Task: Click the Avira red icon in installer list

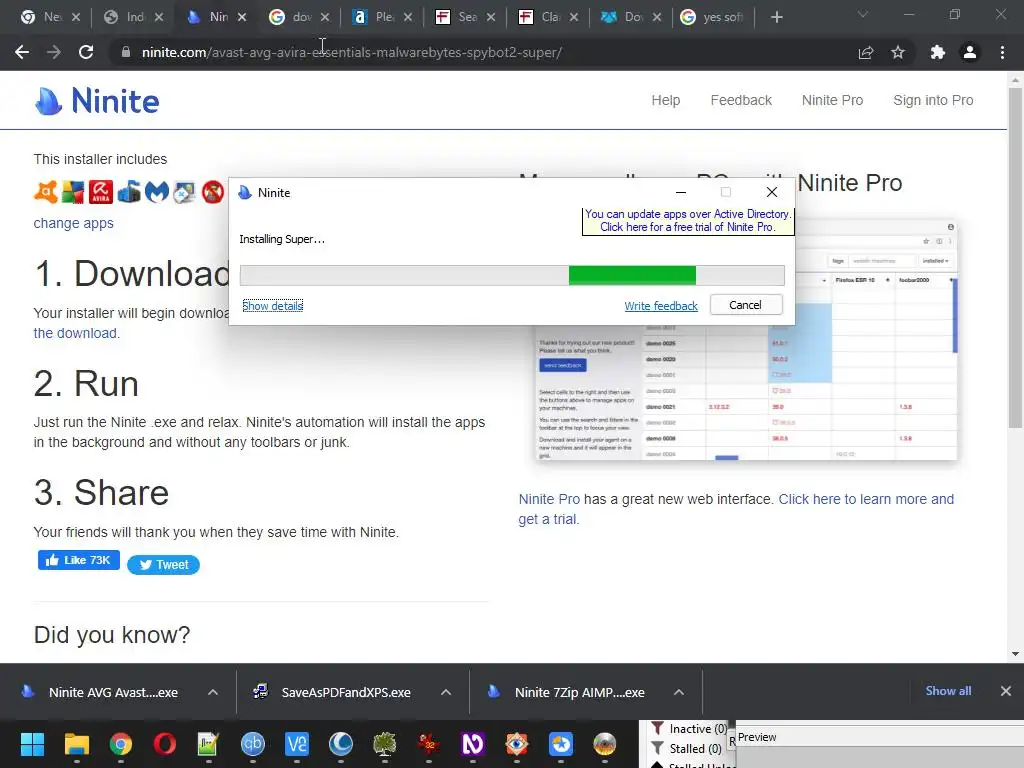Action: point(101,192)
